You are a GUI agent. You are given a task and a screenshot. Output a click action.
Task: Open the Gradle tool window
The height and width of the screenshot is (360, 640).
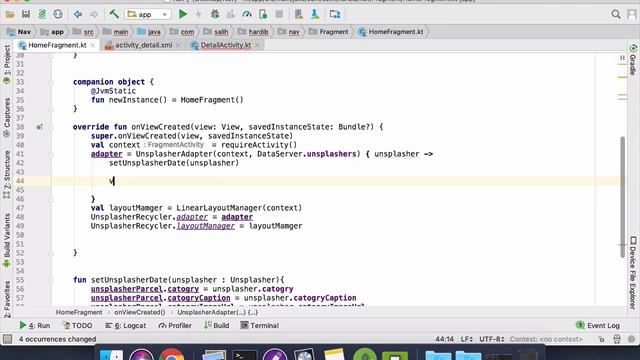pyautogui.click(x=633, y=60)
